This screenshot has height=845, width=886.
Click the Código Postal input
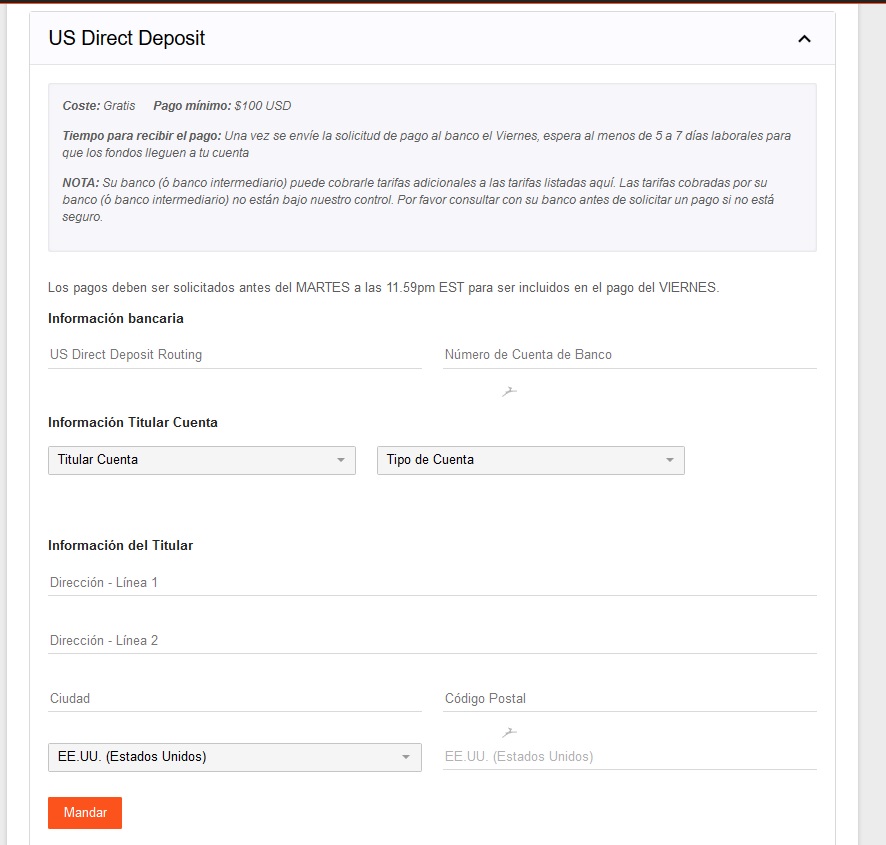(x=629, y=698)
